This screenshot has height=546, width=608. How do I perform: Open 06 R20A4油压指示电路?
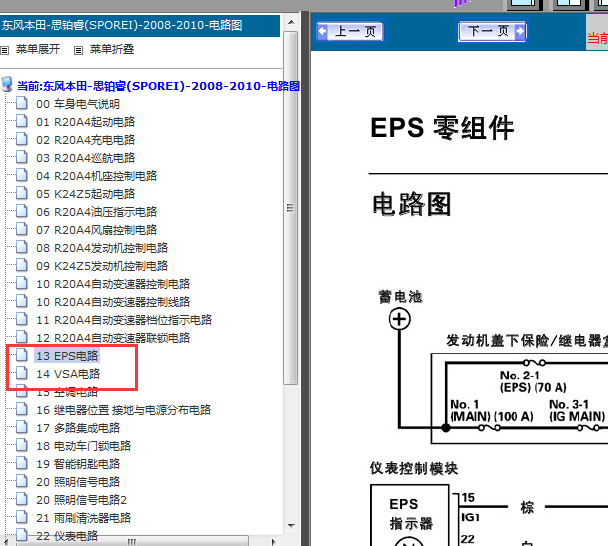97,212
